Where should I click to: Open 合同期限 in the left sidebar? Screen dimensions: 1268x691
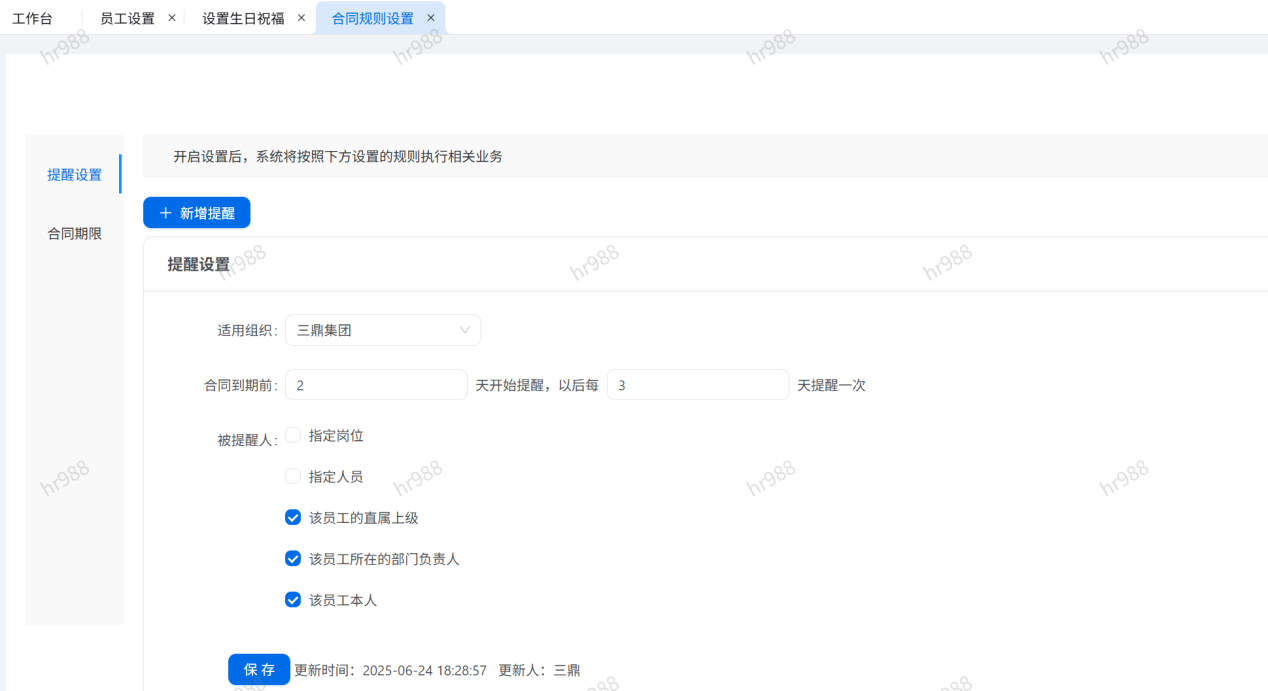75,234
